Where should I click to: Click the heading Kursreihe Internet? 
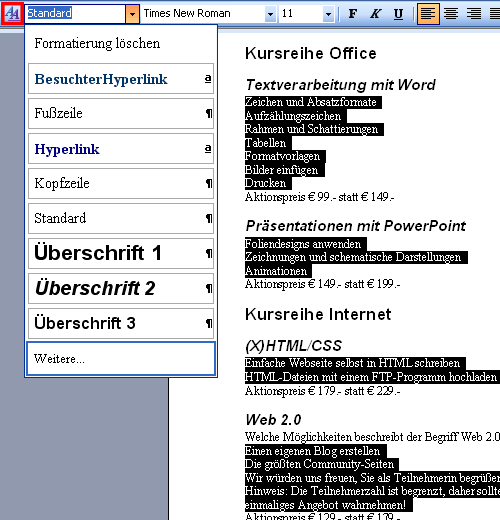318,314
